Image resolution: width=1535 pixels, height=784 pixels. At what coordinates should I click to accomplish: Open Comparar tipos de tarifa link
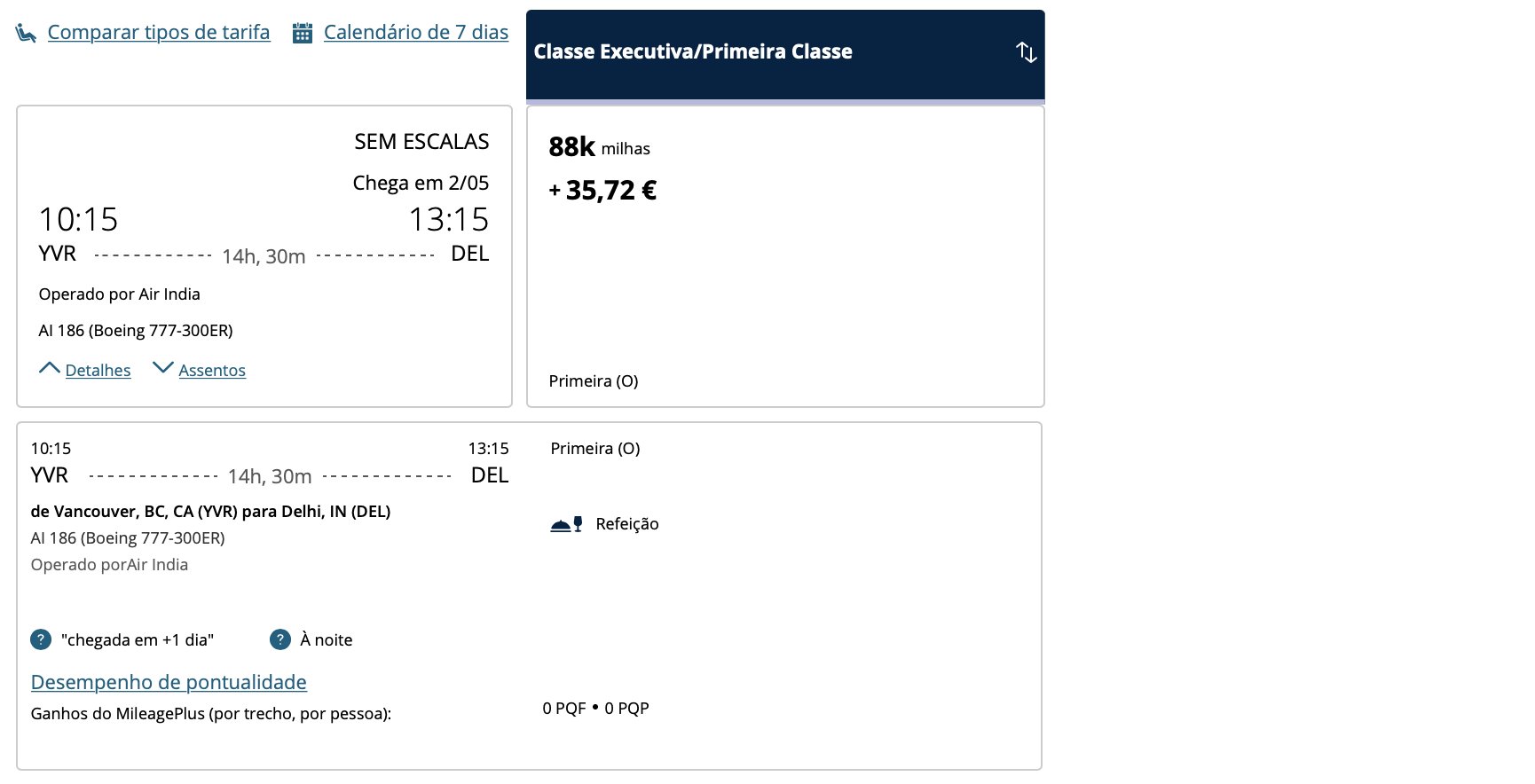tap(159, 33)
